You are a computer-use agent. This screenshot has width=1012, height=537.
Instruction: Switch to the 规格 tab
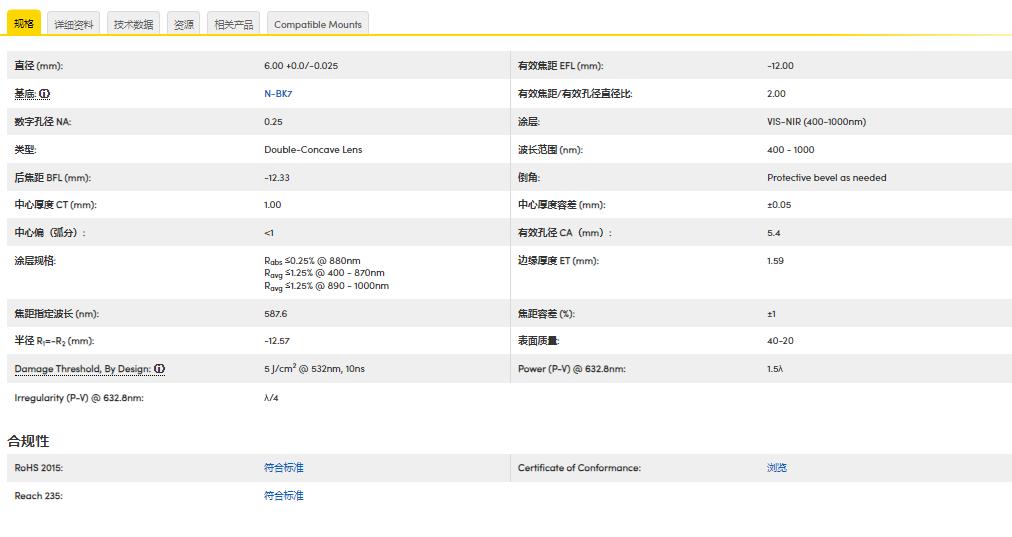(x=24, y=24)
